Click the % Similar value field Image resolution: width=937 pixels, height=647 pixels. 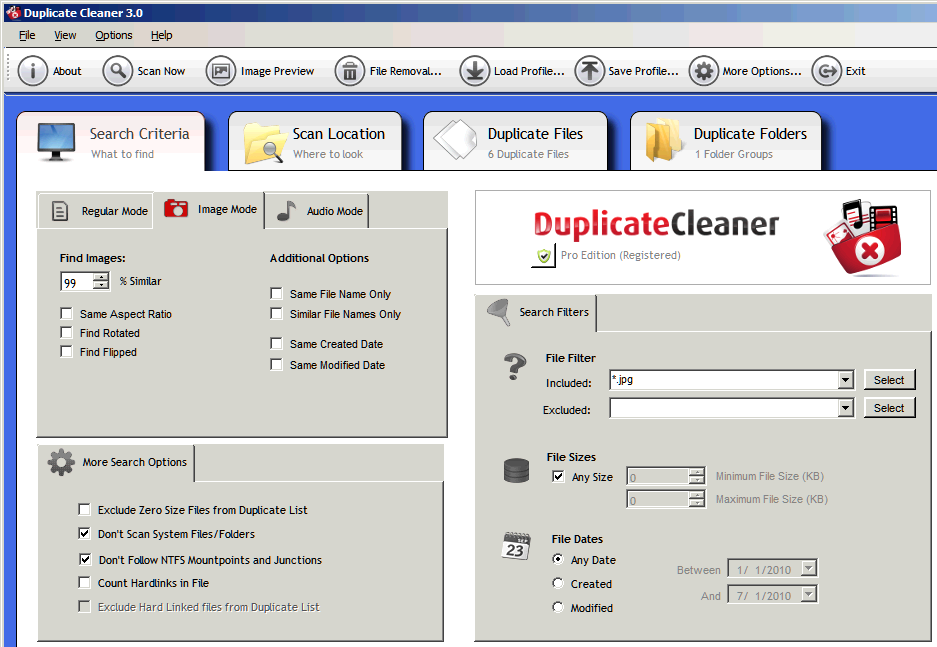click(77, 281)
